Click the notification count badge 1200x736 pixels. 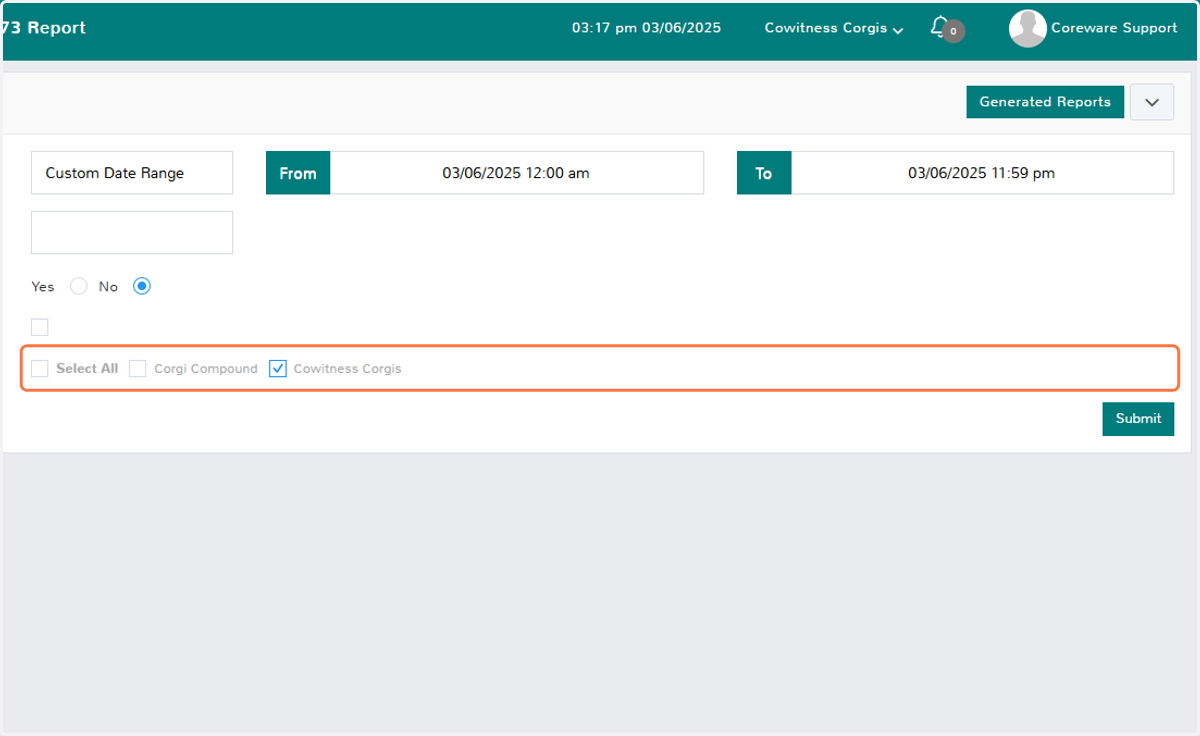(x=953, y=32)
